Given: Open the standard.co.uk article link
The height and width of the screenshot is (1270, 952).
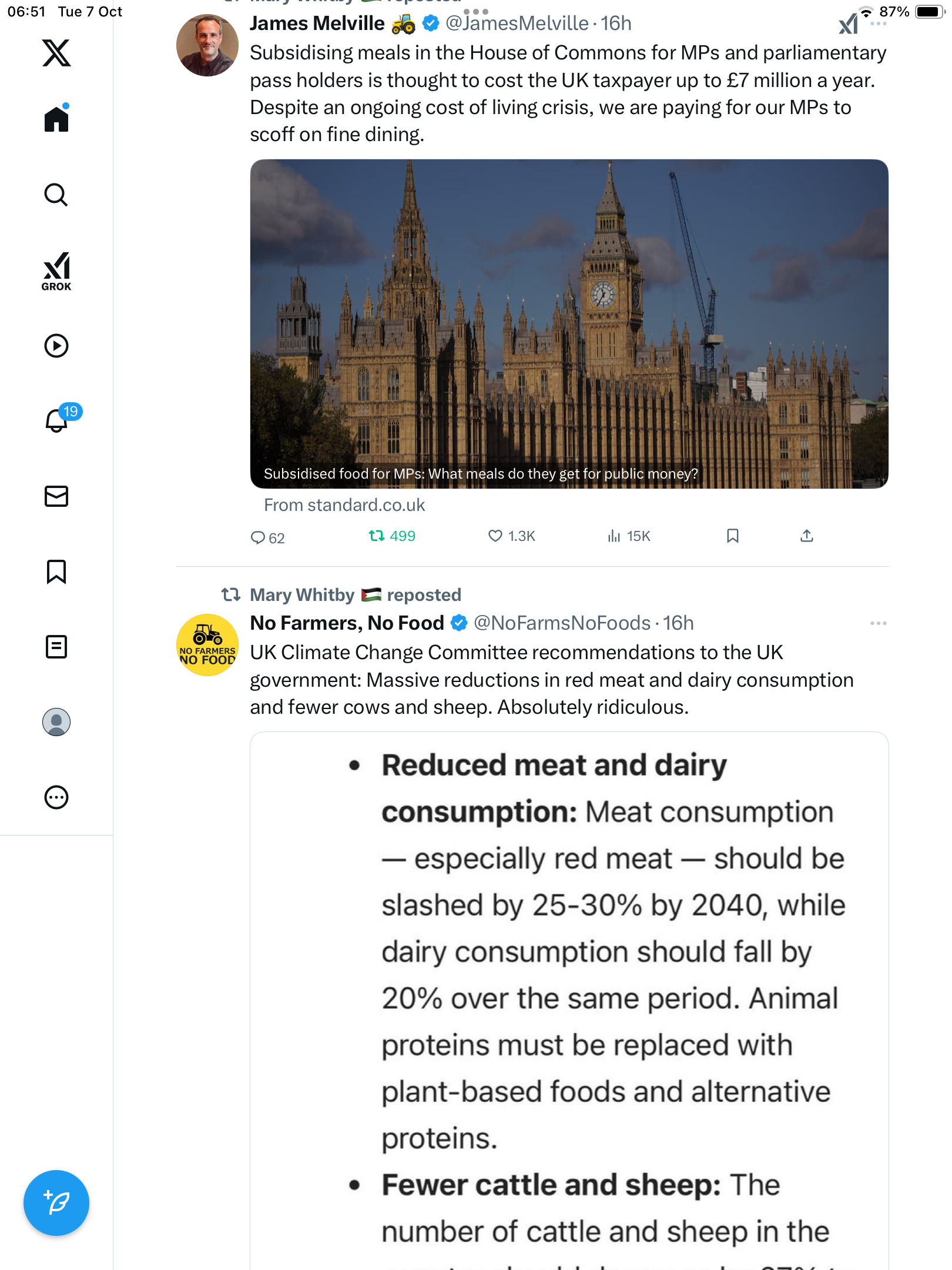Looking at the screenshot, I should pos(344,505).
